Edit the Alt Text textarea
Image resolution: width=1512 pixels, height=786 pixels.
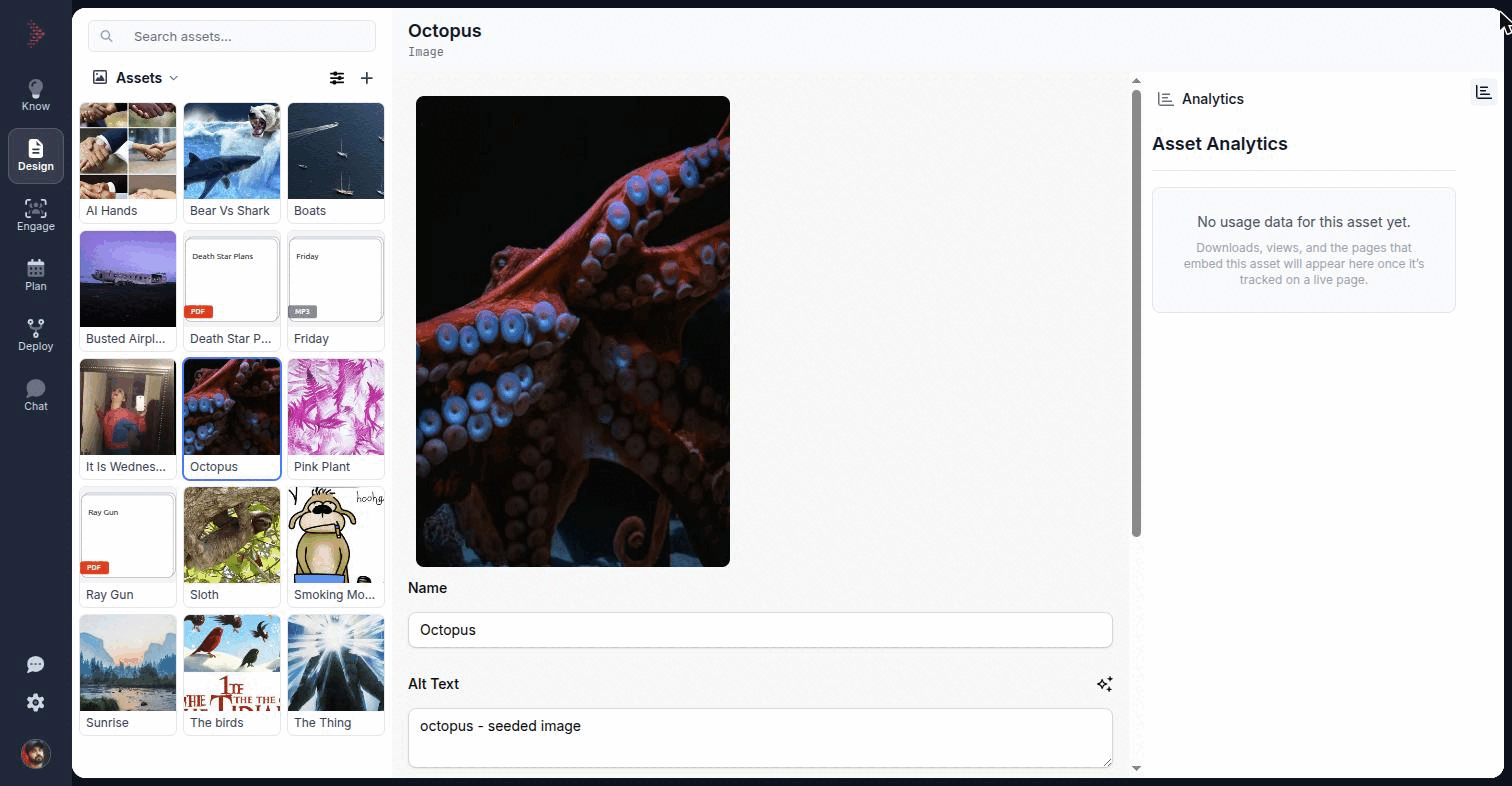click(x=760, y=738)
